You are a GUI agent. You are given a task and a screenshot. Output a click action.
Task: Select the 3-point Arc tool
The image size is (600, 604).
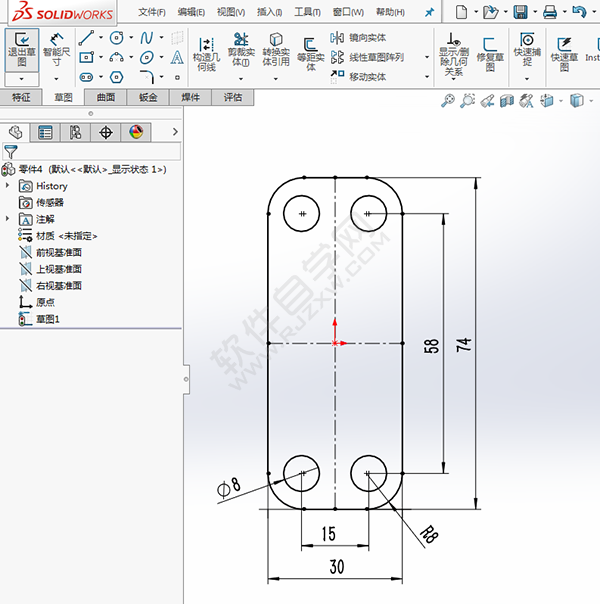[116, 57]
